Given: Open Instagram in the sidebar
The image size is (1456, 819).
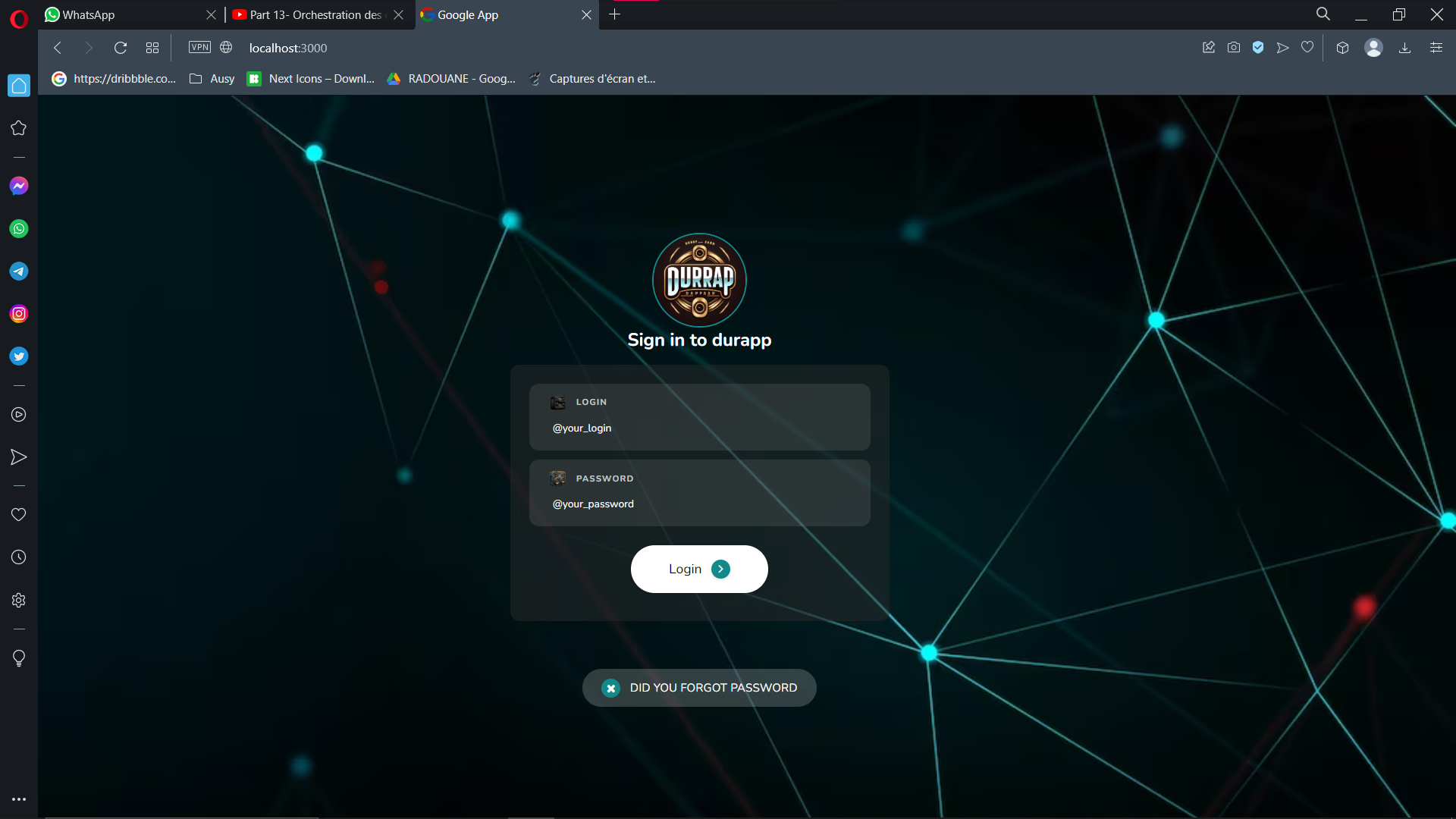Looking at the screenshot, I should click(19, 313).
